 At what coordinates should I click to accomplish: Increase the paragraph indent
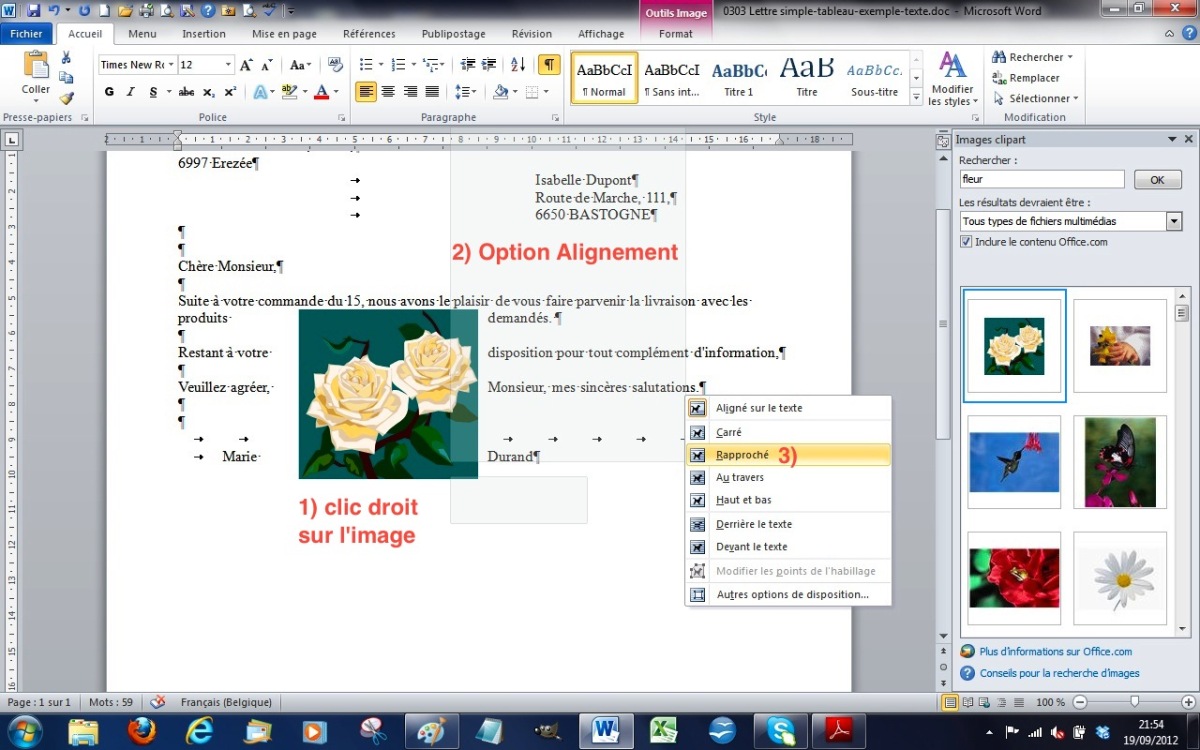click(490, 65)
